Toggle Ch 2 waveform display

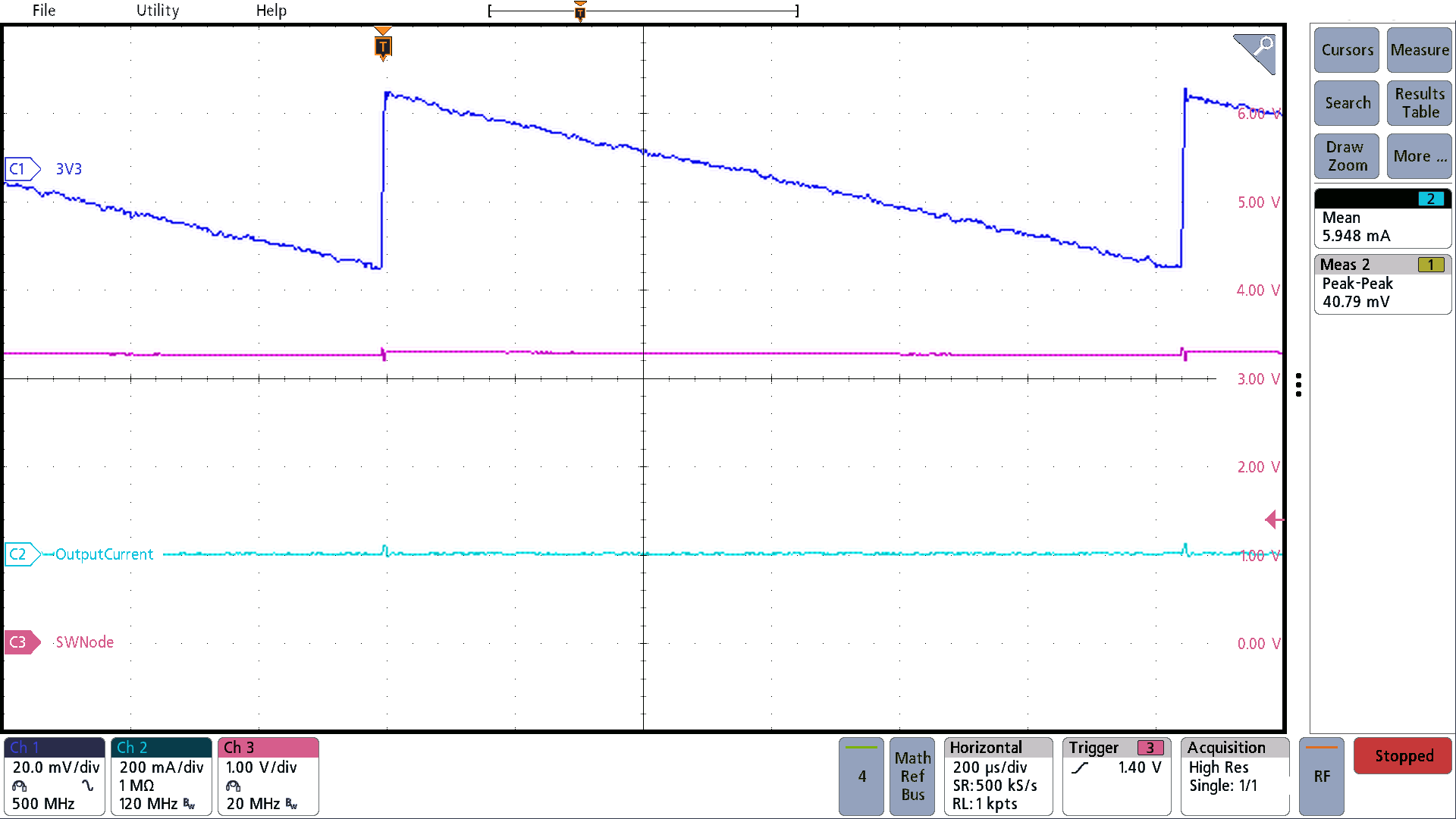point(160,776)
